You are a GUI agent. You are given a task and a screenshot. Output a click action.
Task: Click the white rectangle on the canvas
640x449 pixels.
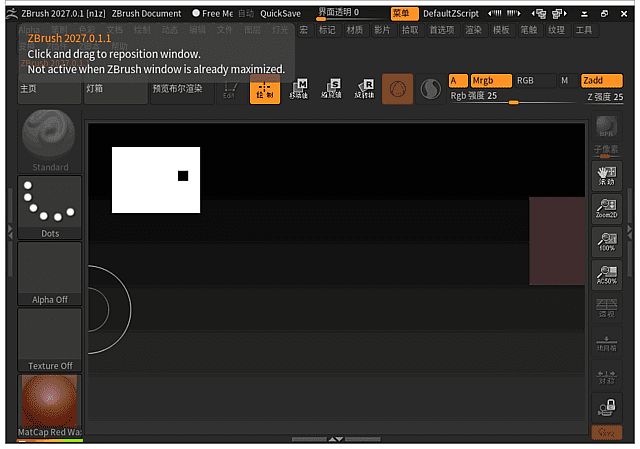click(156, 180)
